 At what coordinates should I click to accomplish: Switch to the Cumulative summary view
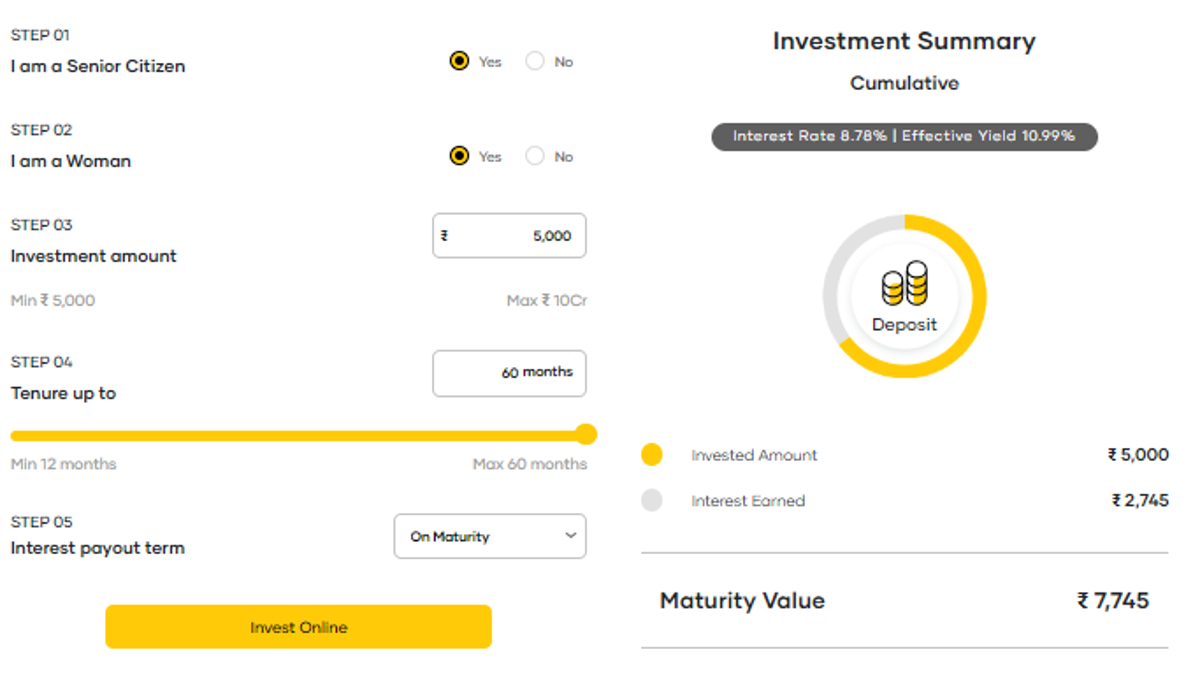[x=904, y=84]
